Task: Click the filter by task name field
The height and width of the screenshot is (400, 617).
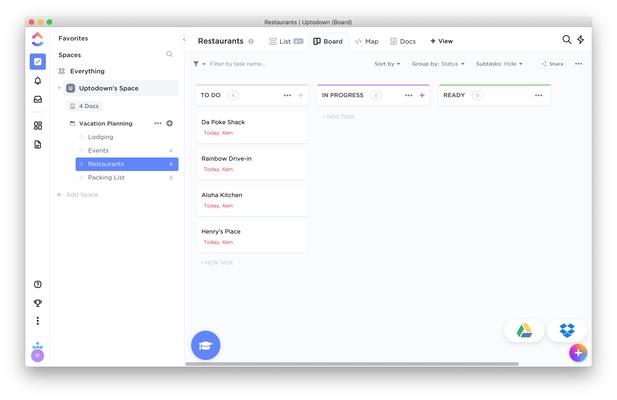Action: pos(237,64)
